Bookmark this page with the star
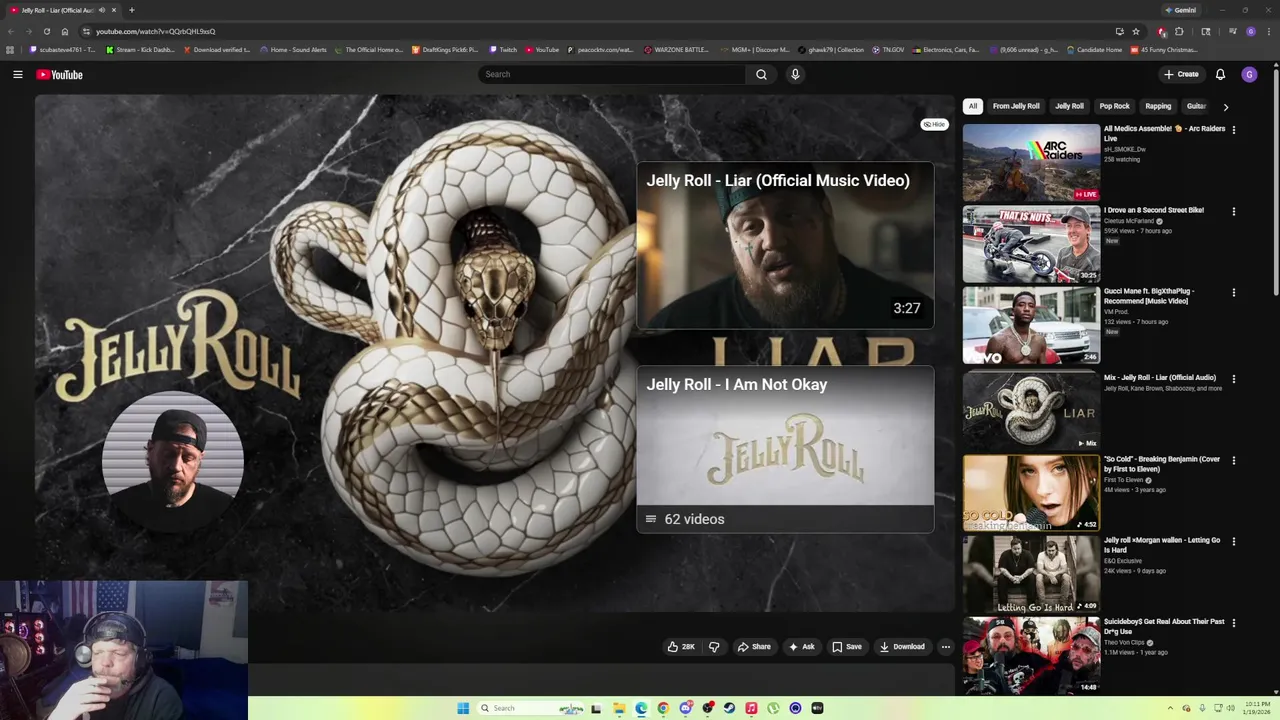 1136,31
